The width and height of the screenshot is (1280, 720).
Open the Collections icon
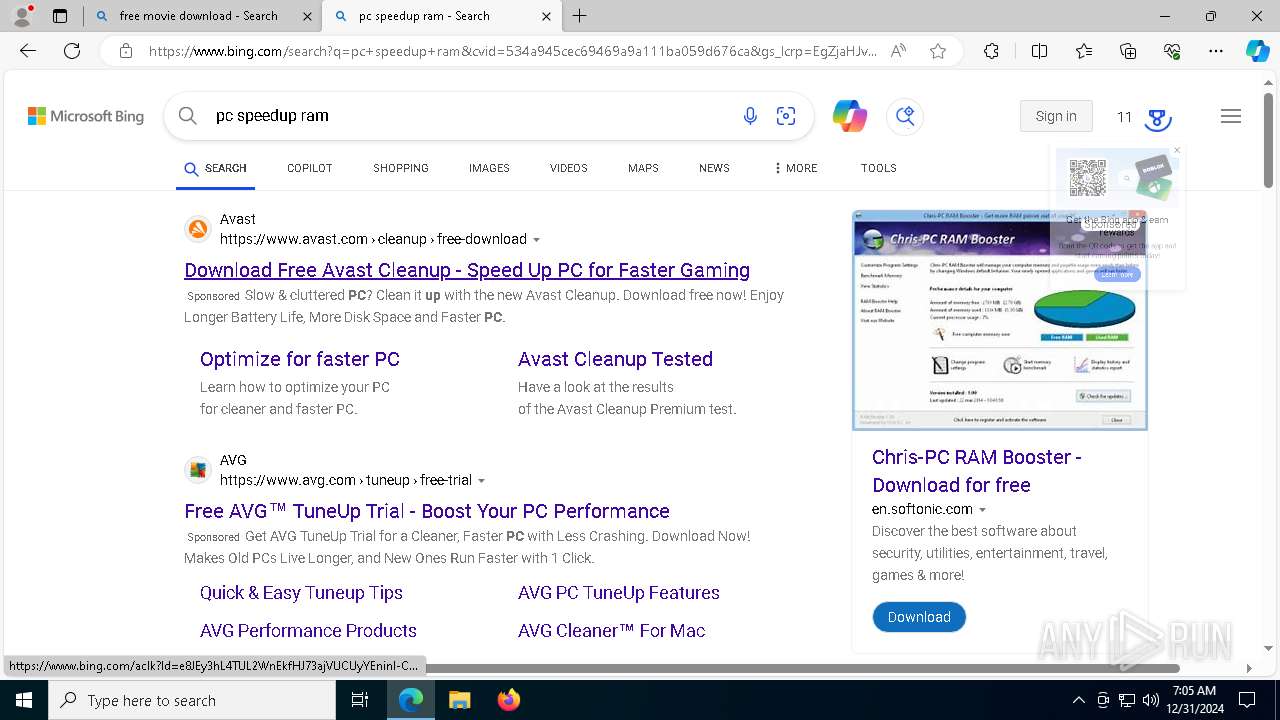coord(1128,51)
